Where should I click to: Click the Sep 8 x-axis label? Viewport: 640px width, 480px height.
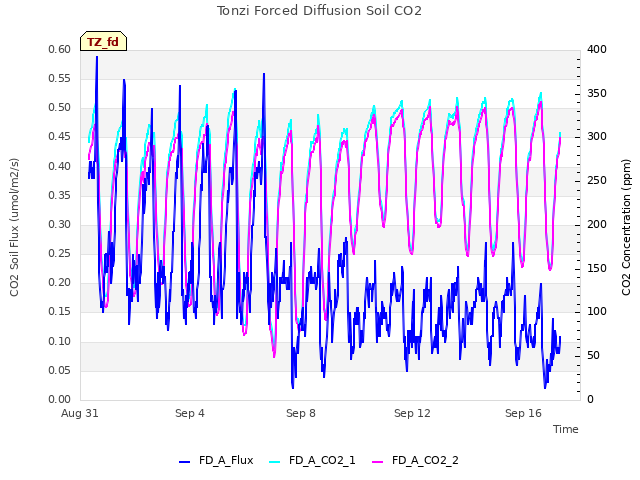point(301,413)
